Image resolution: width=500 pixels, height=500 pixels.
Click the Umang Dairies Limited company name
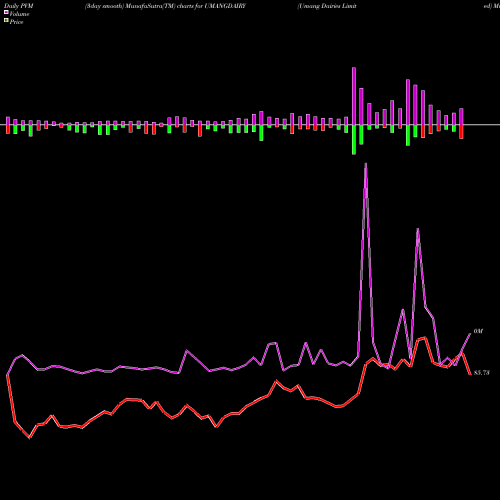pos(327,6)
